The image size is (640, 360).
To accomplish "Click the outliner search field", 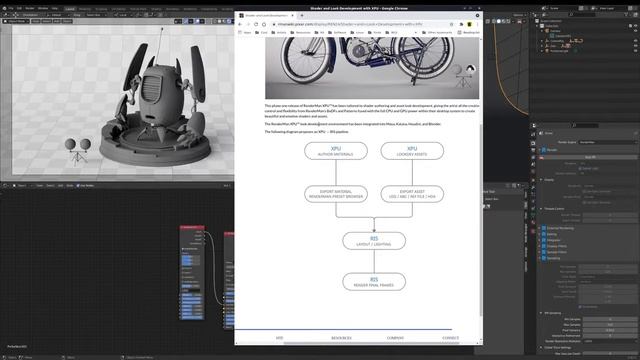I will click(582, 15).
